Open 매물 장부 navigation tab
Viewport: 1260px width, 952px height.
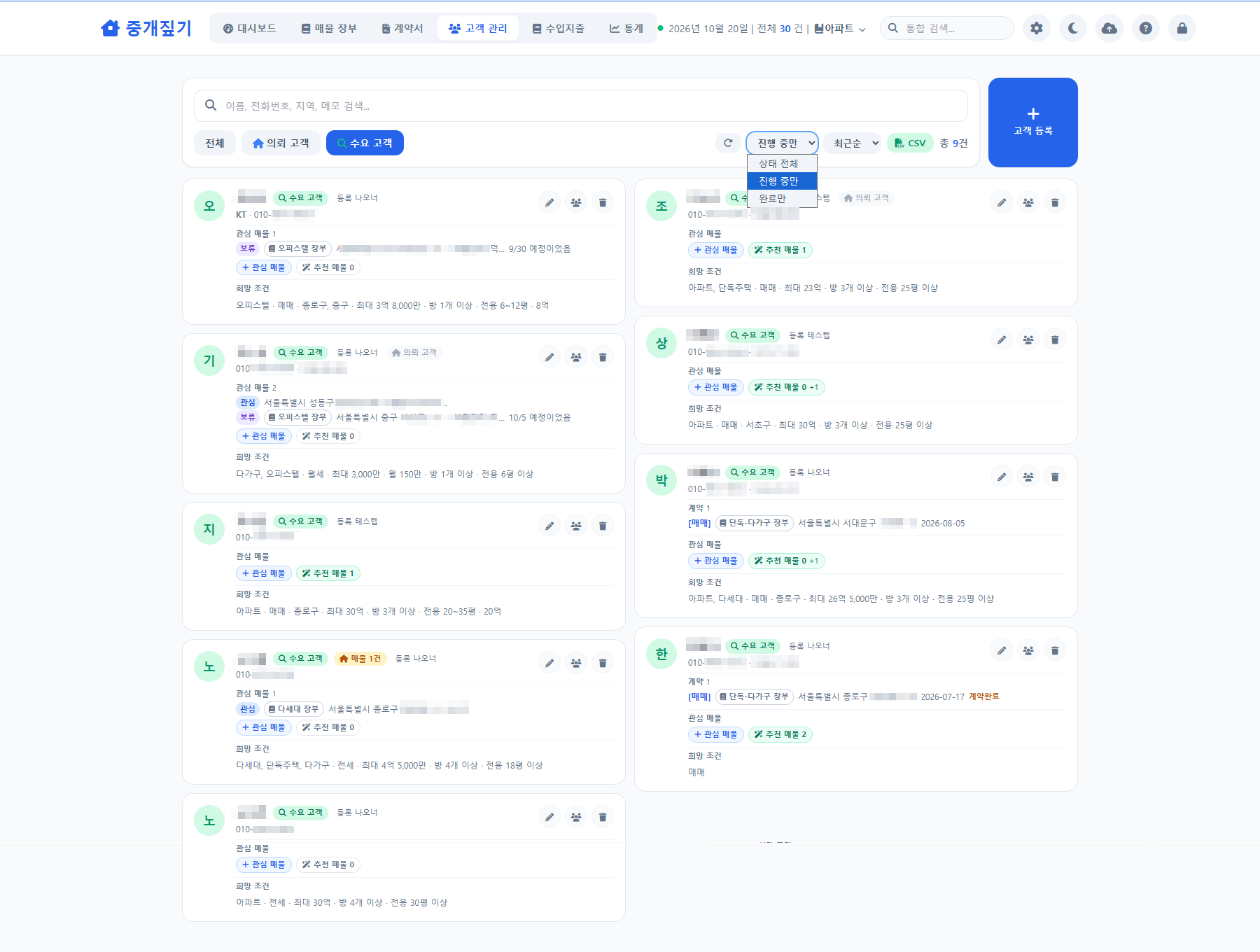click(x=329, y=28)
